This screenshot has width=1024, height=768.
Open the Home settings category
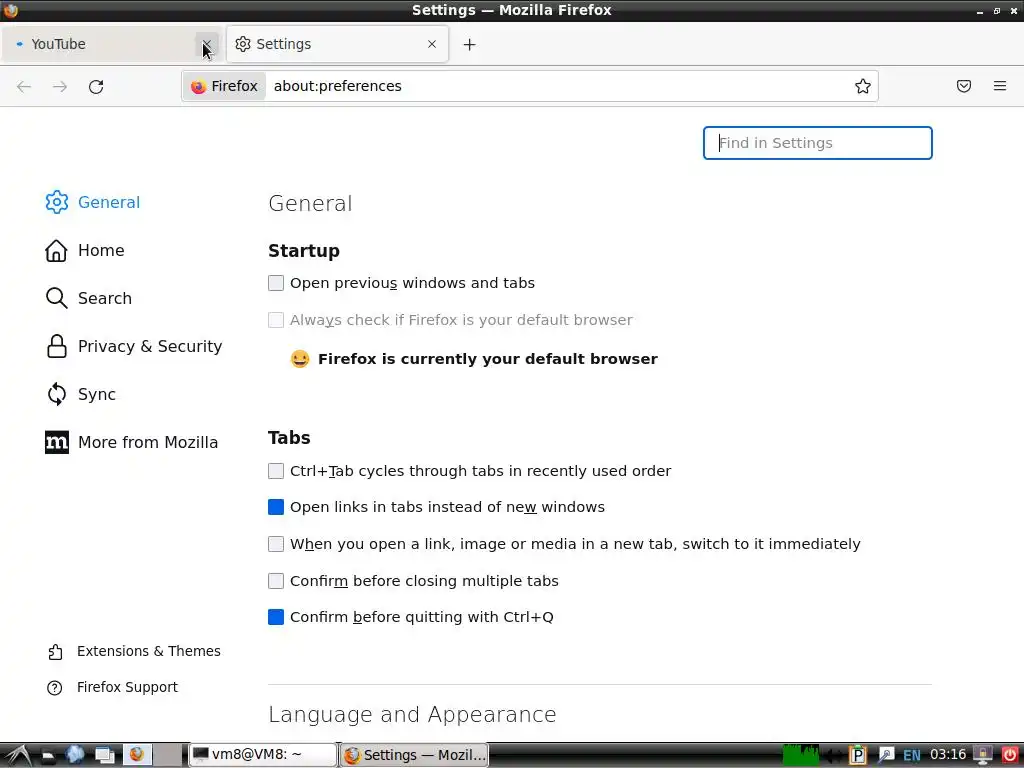click(85, 250)
